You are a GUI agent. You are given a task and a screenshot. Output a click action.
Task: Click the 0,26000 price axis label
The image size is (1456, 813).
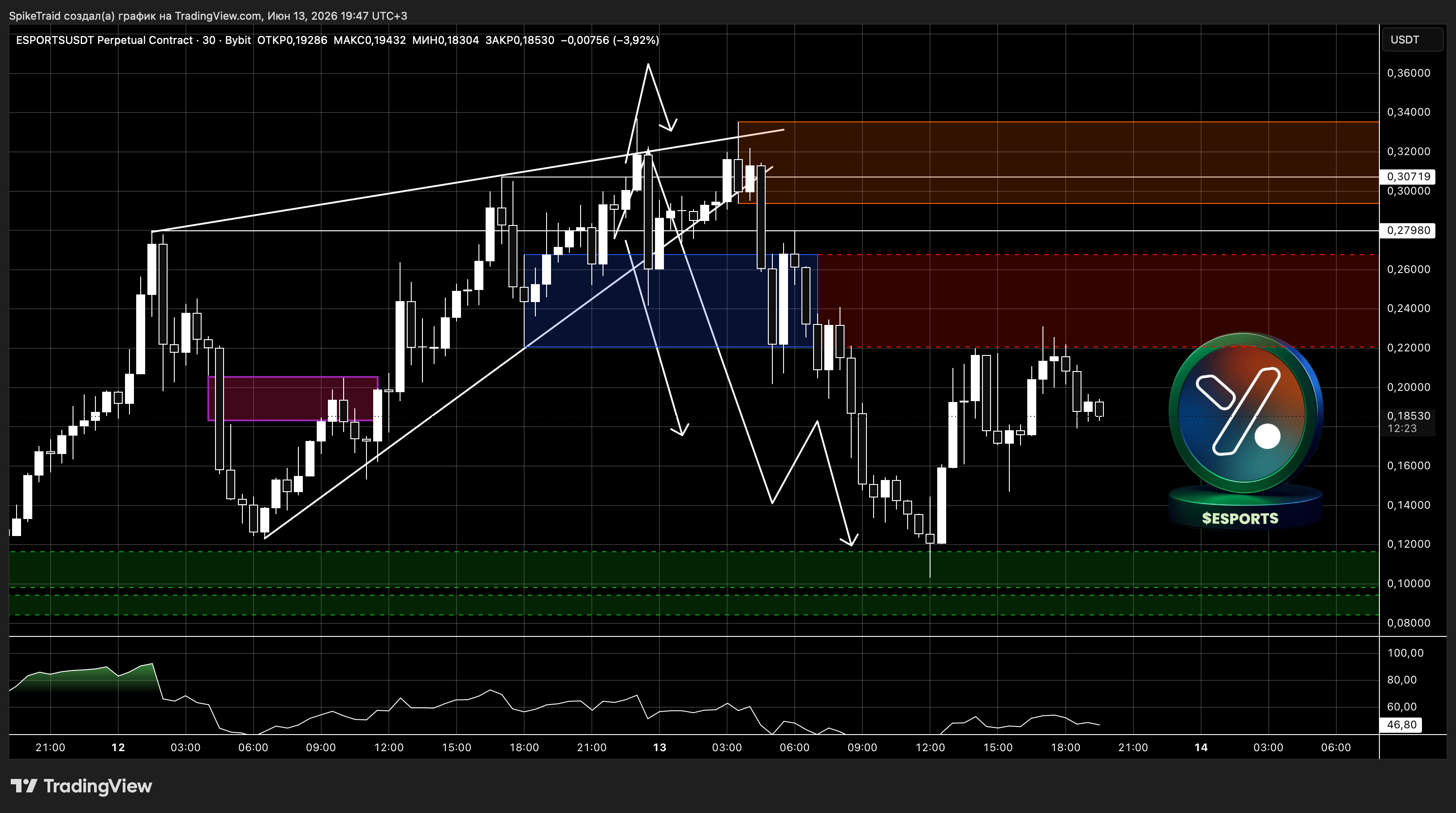coord(1409,269)
